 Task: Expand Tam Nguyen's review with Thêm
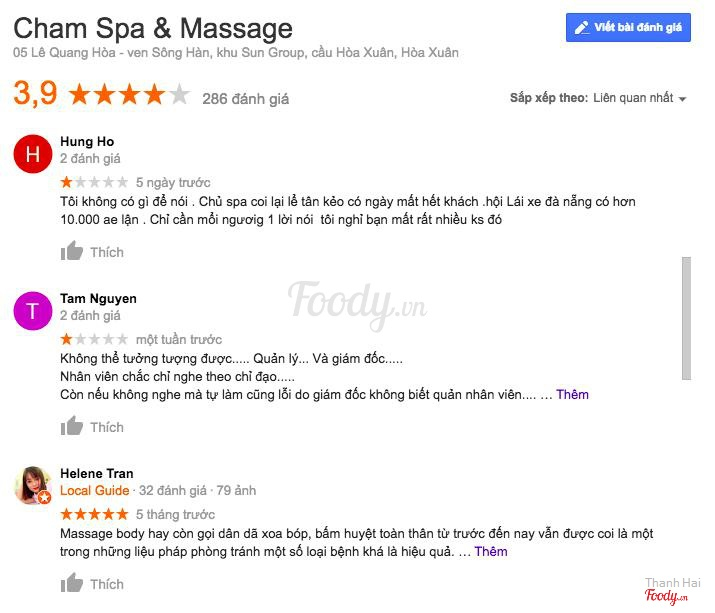[572, 395]
